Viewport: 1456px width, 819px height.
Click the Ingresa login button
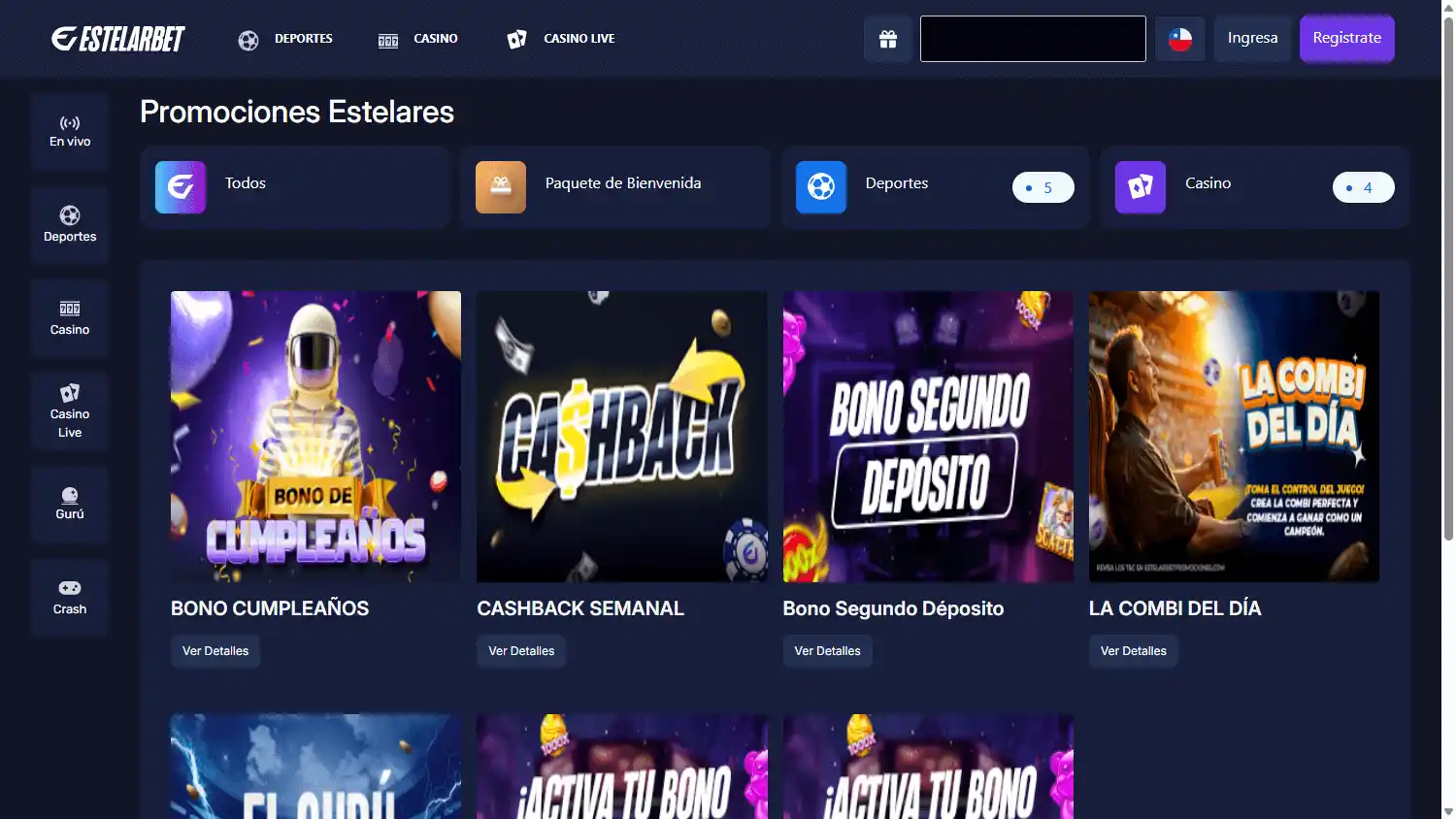coord(1253,39)
